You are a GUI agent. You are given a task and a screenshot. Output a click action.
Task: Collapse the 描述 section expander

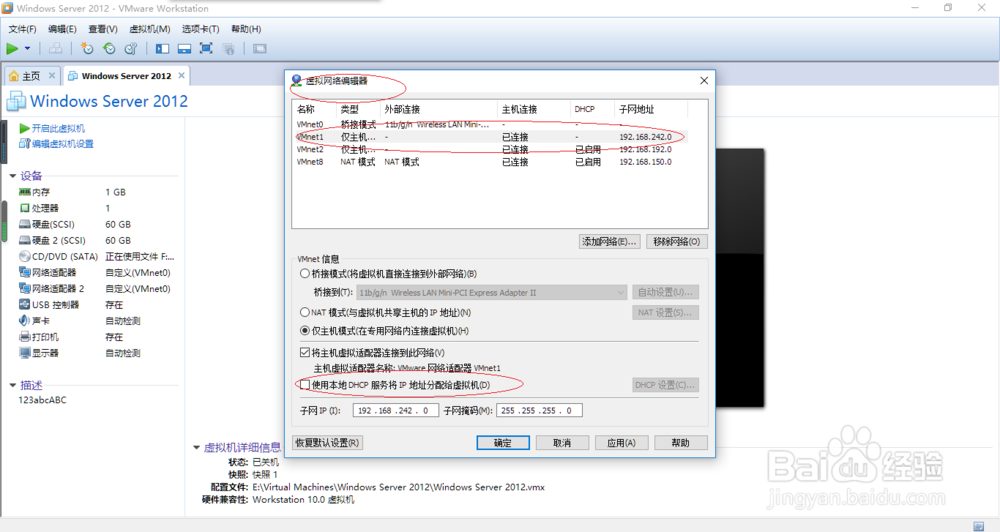(13, 385)
